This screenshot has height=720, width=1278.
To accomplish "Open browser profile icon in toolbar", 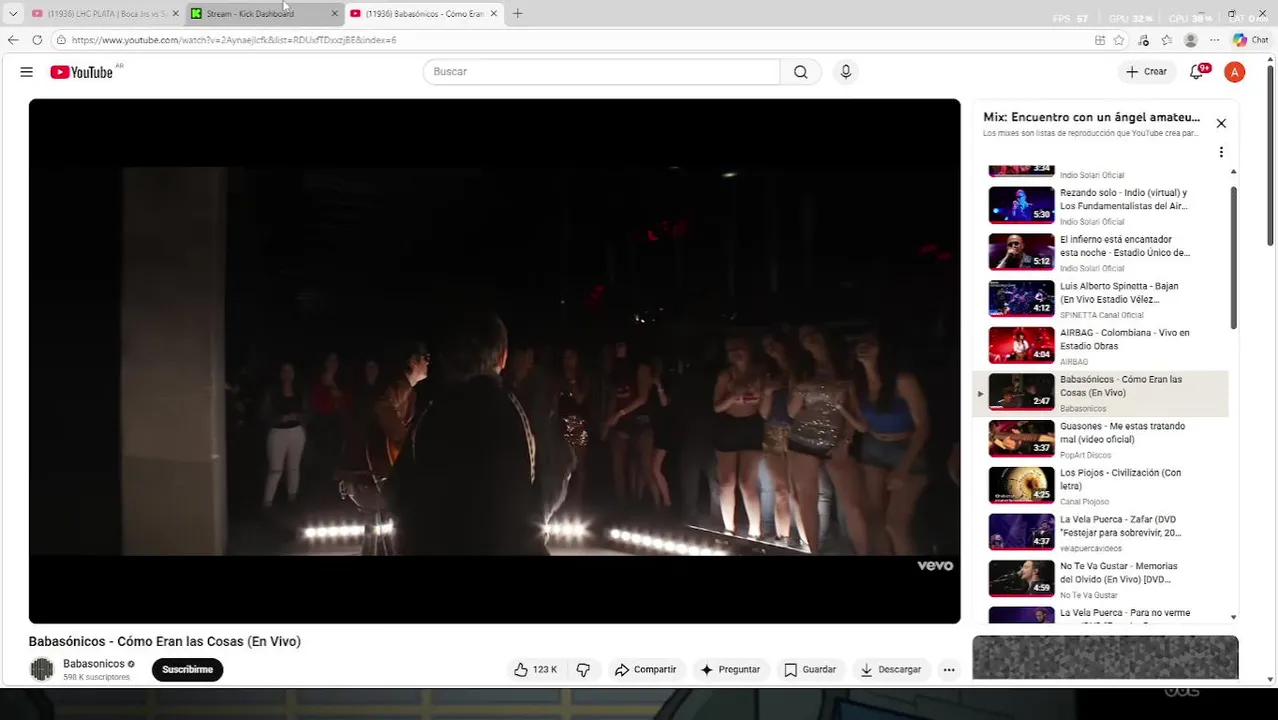I will tap(1191, 40).
